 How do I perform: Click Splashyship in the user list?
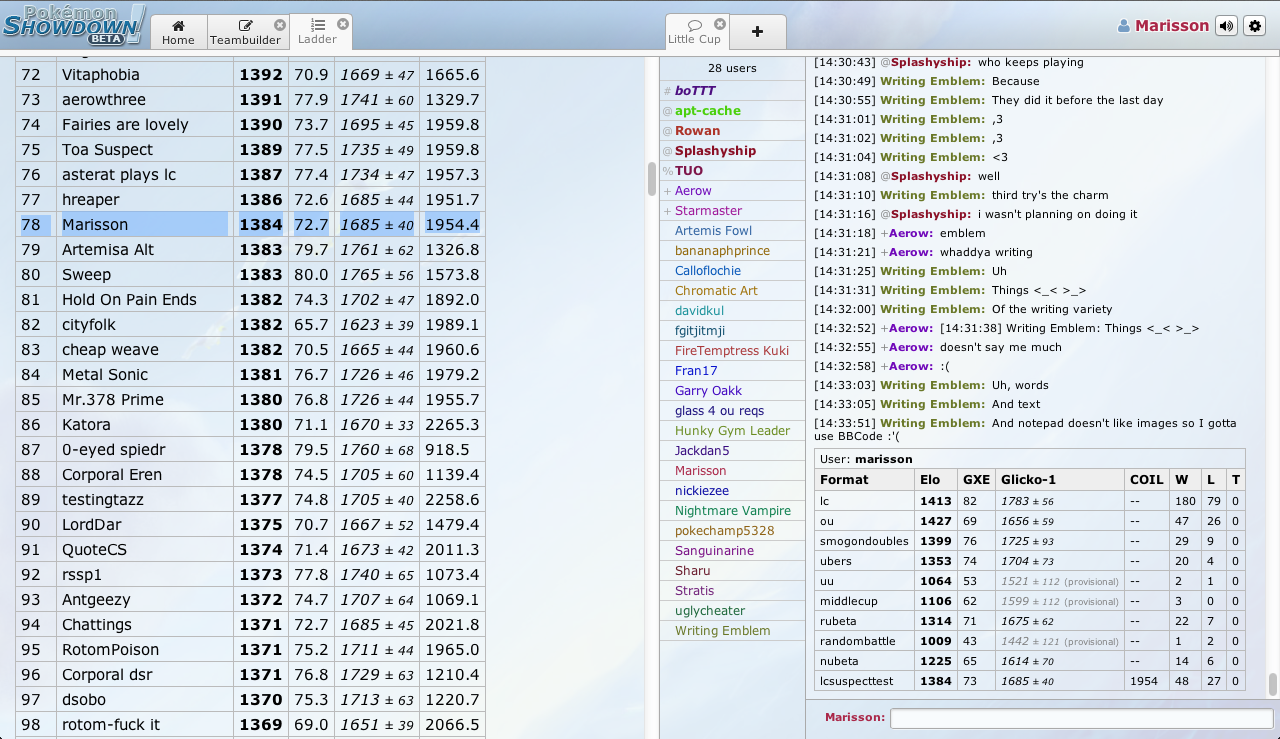[x=732, y=151]
